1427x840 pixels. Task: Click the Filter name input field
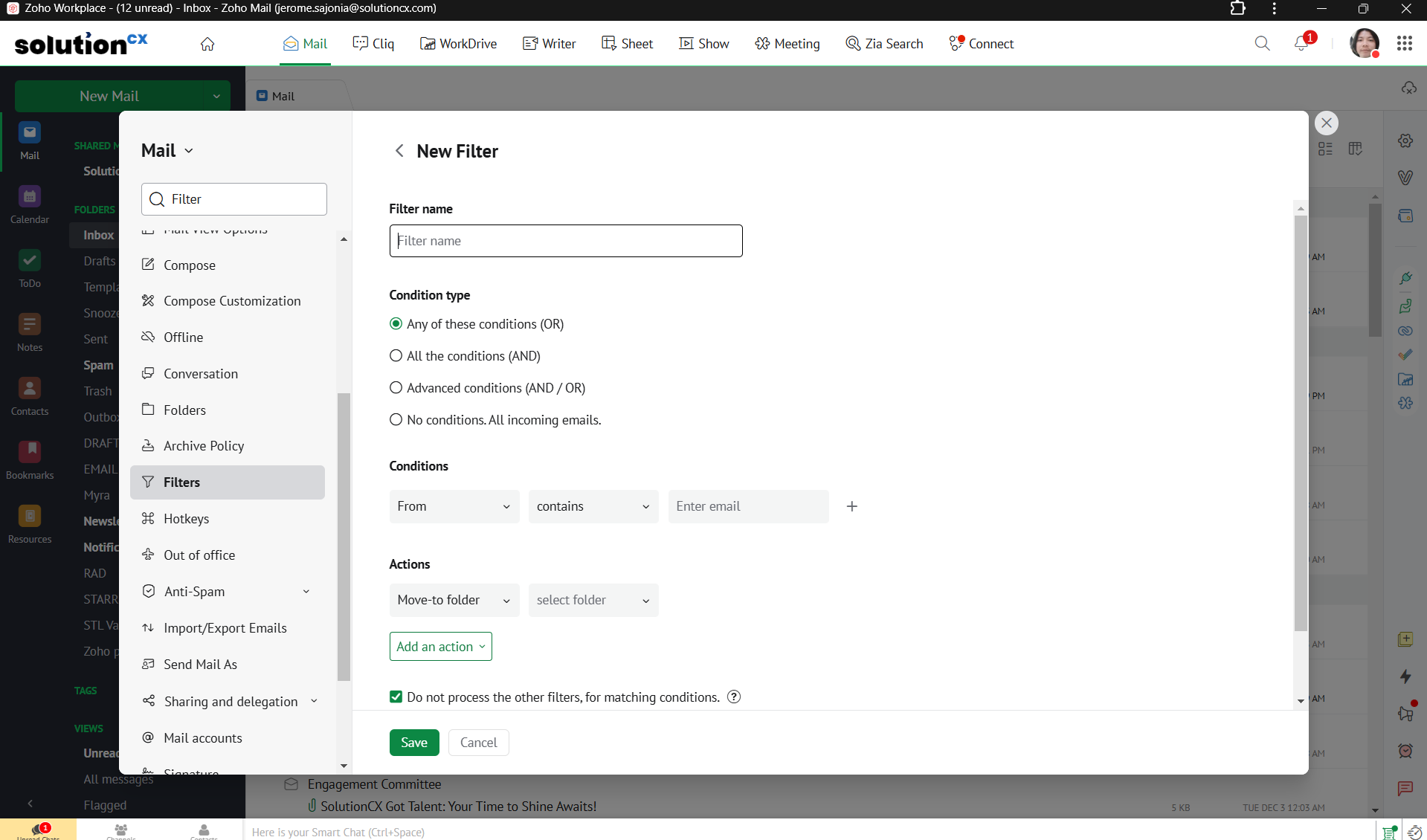coord(565,241)
